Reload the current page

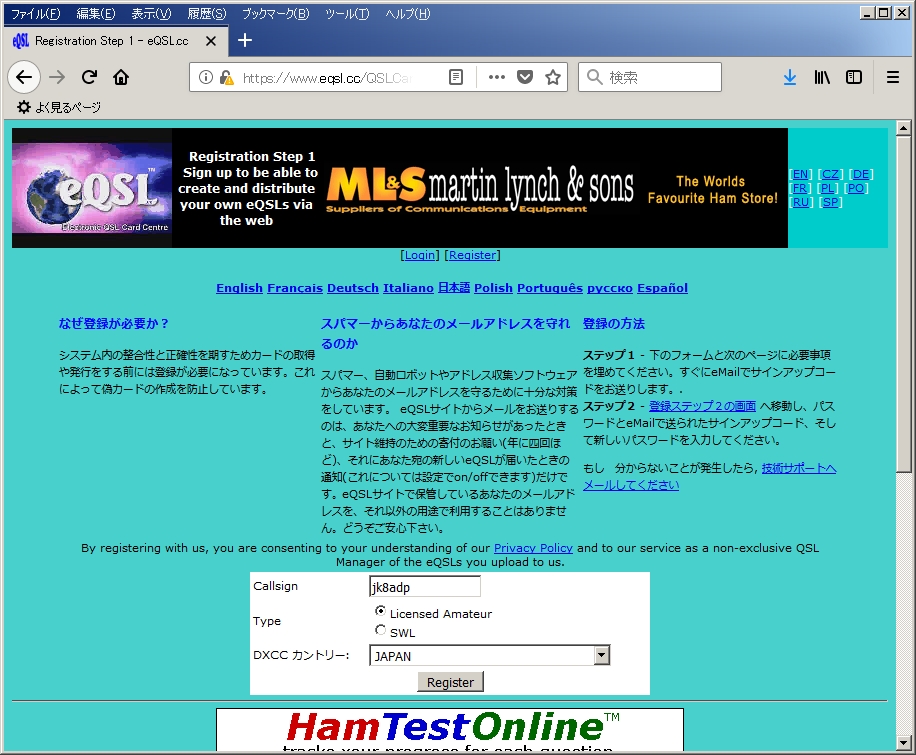point(89,77)
